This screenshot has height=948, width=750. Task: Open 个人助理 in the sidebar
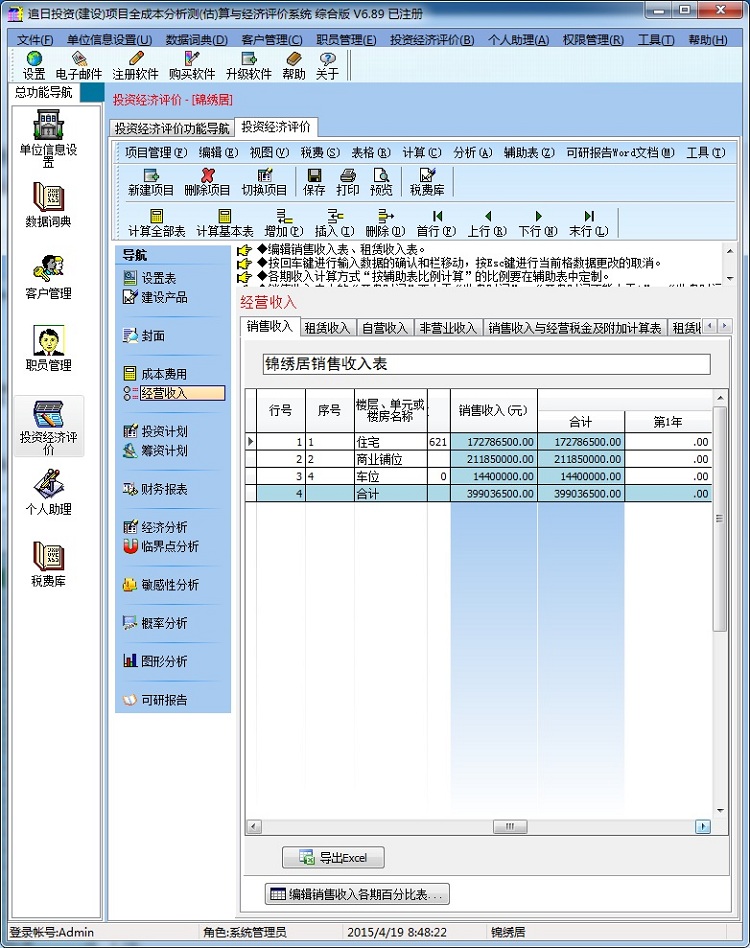pyautogui.click(x=48, y=492)
